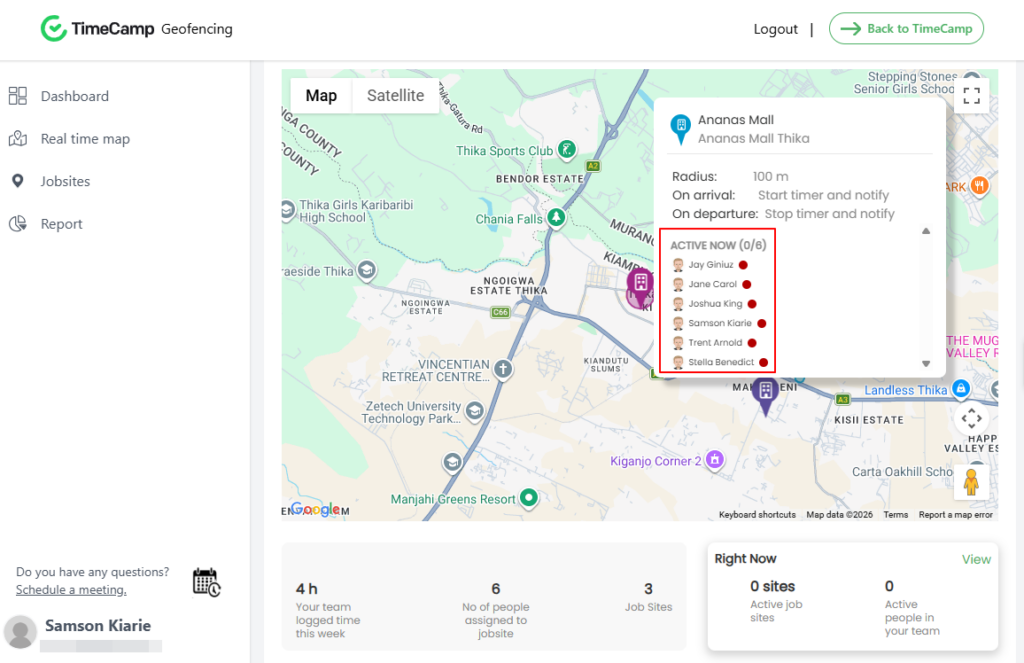Screen dimensions: 1024x663
Task: Click the magenta jobsite building marker
Action: coord(640,287)
